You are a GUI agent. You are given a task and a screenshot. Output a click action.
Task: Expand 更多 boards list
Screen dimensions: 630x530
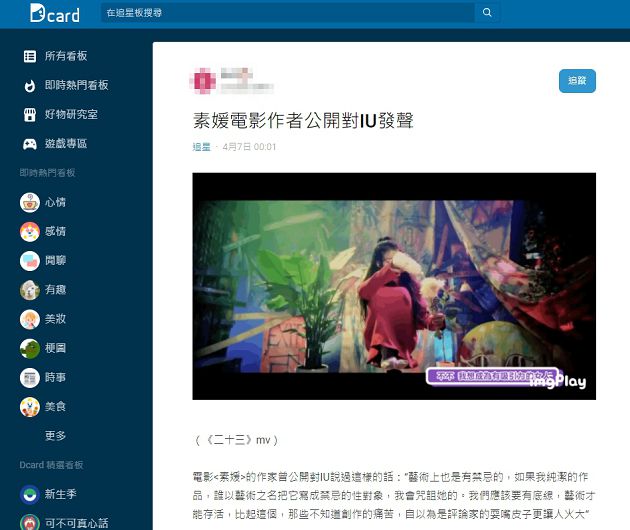[x=55, y=436]
